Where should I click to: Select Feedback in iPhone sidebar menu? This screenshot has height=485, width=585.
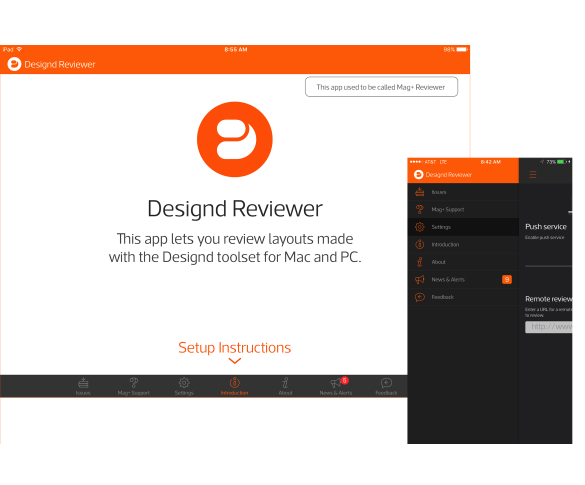pyautogui.click(x=442, y=297)
